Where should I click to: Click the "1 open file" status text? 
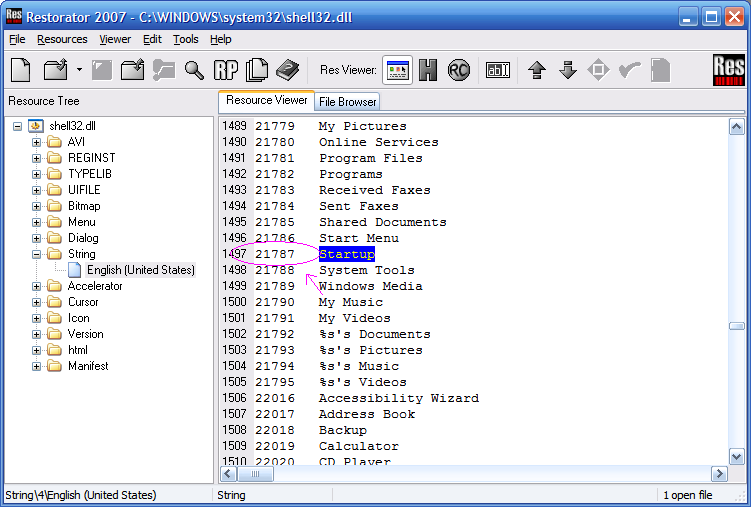coord(687,495)
